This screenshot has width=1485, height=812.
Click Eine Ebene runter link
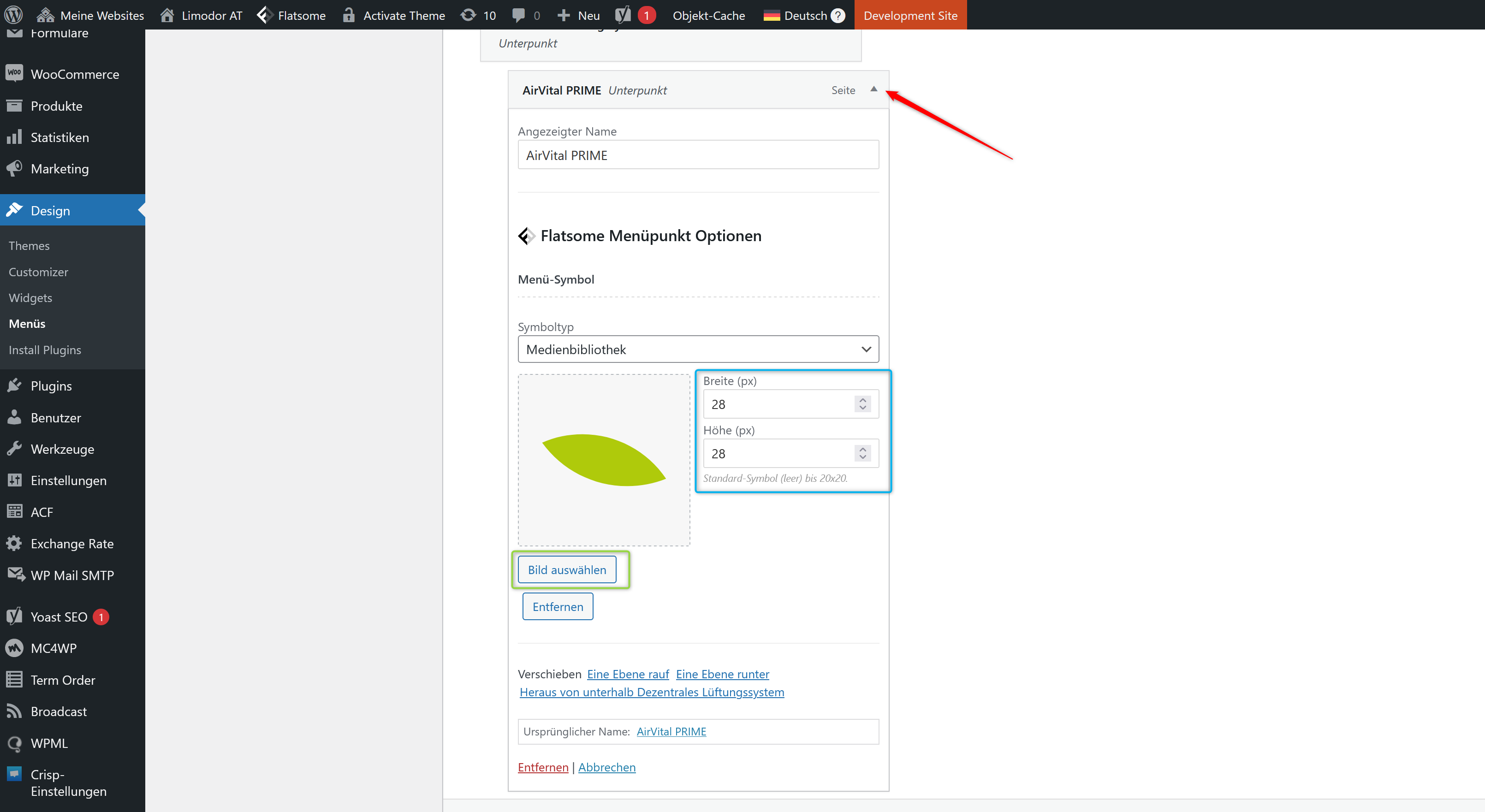click(x=722, y=674)
